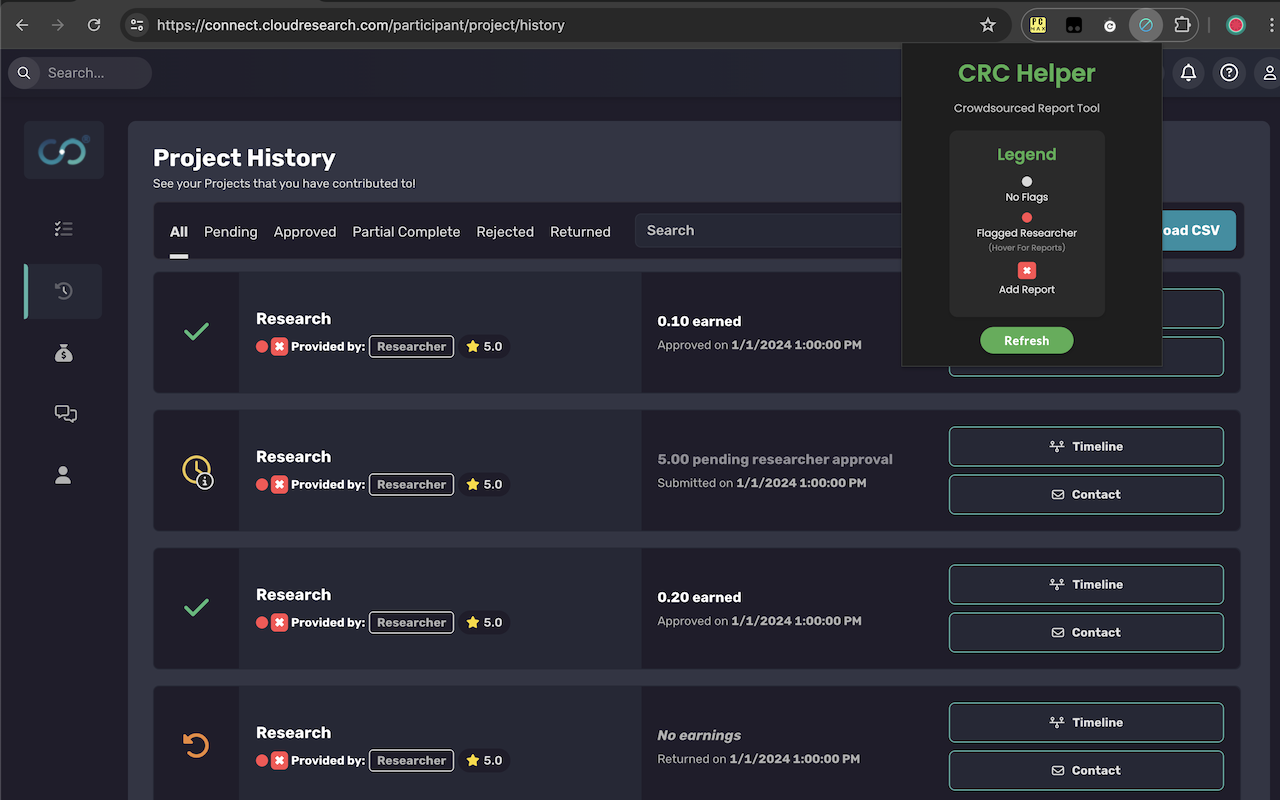Open the earnings money bag sidebar icon

63,352
